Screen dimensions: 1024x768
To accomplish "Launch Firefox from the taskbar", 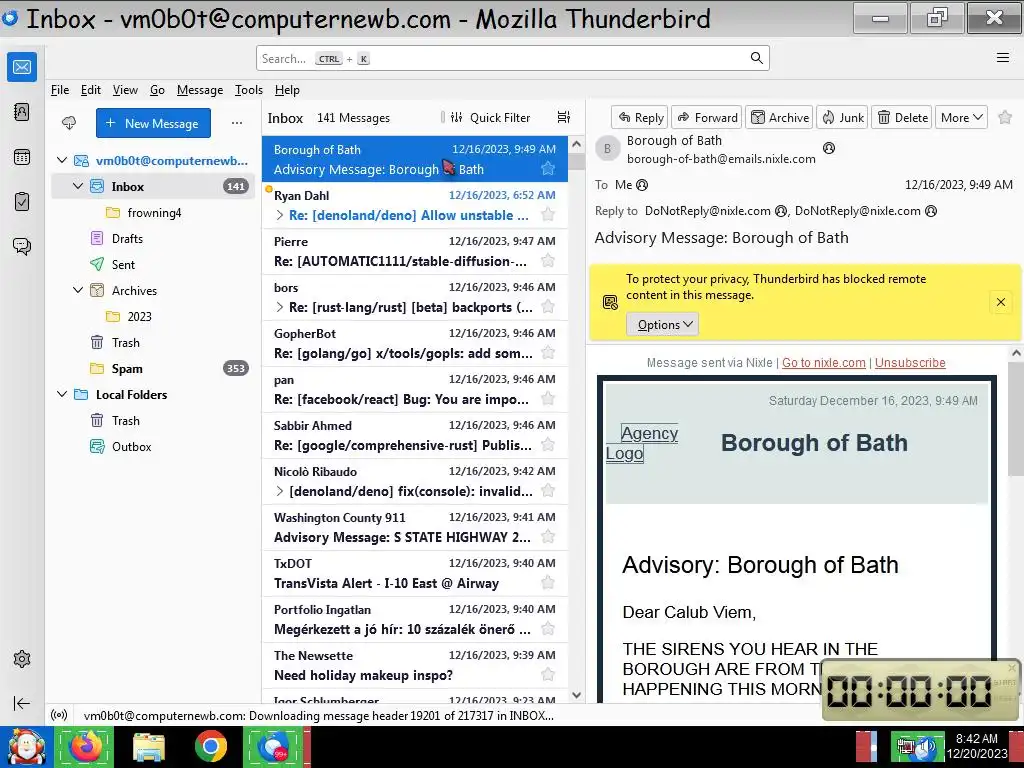I will point(85,746).
